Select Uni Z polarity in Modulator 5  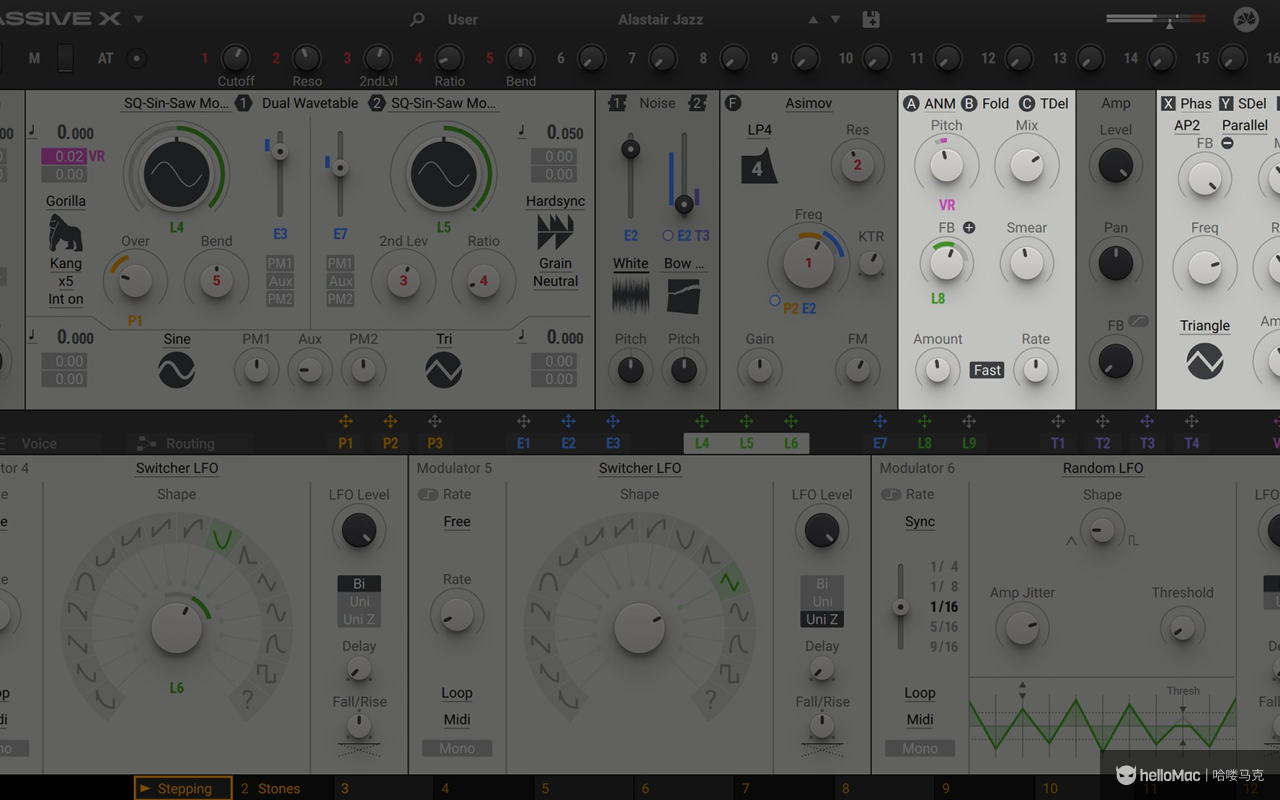coord(822,620)
